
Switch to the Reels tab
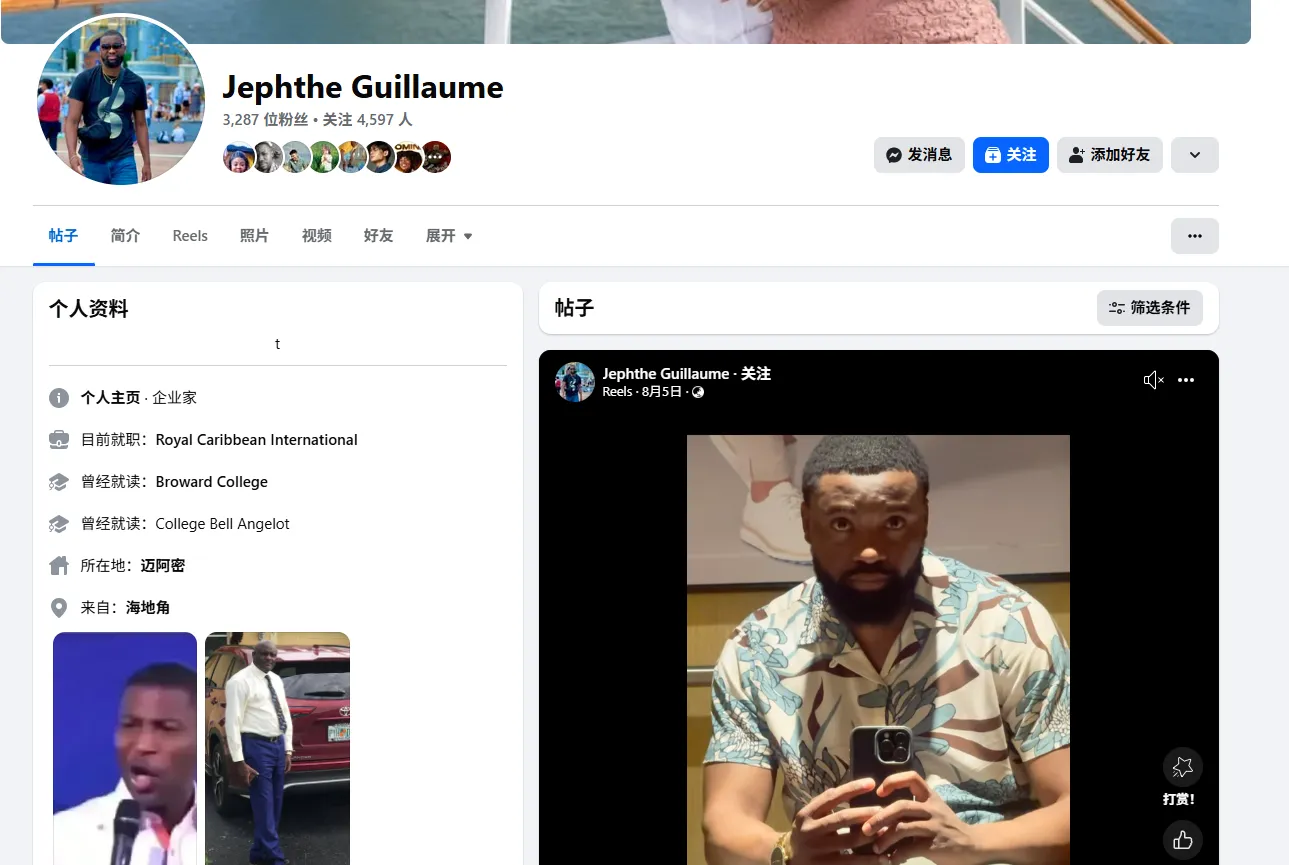coord(189,235)
